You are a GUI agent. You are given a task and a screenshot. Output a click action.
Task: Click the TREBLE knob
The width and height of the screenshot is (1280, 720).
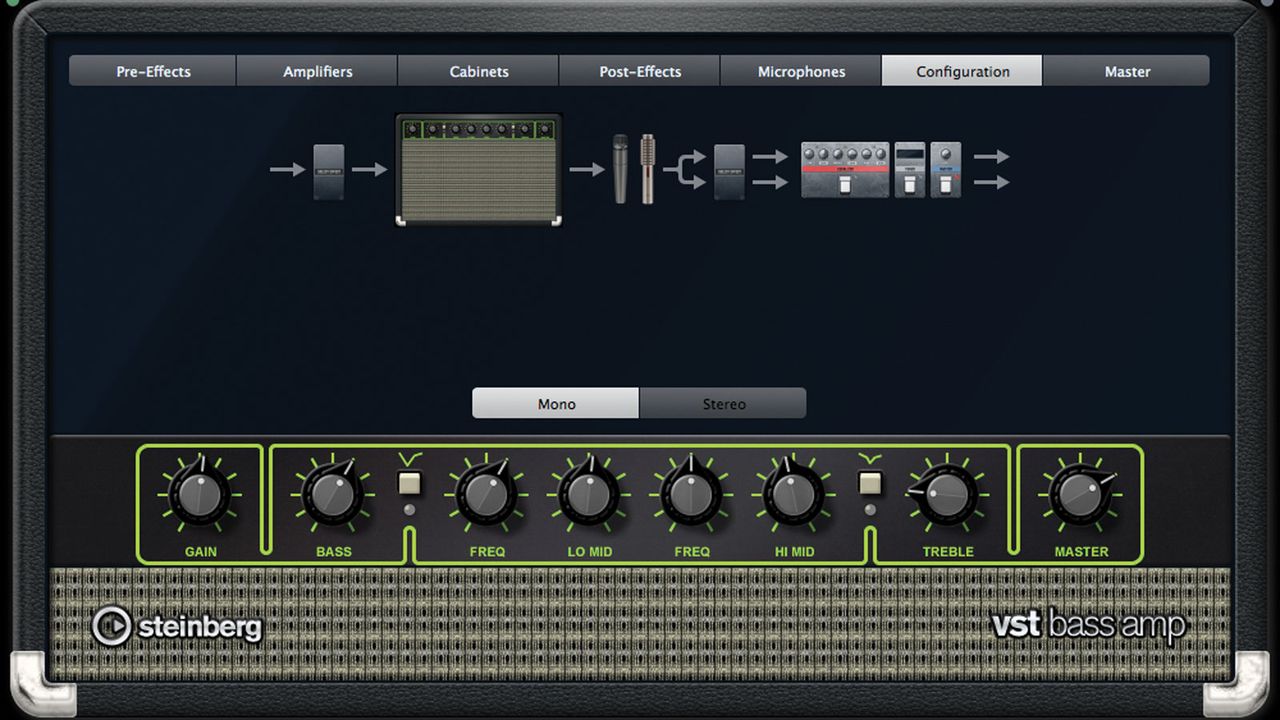(947, 493)
